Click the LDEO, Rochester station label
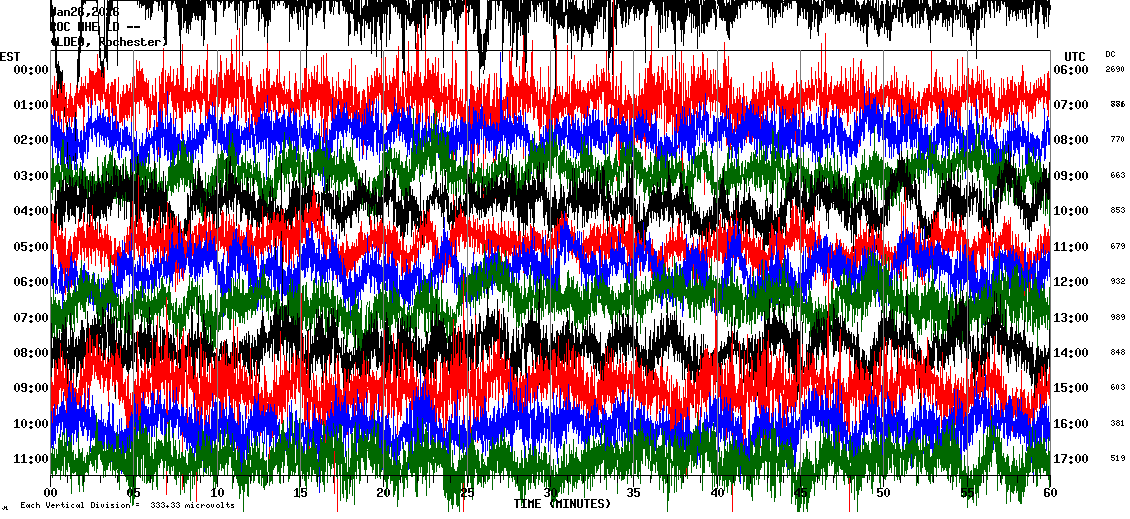The image size is (1130, 519). (x=108, y=42)
